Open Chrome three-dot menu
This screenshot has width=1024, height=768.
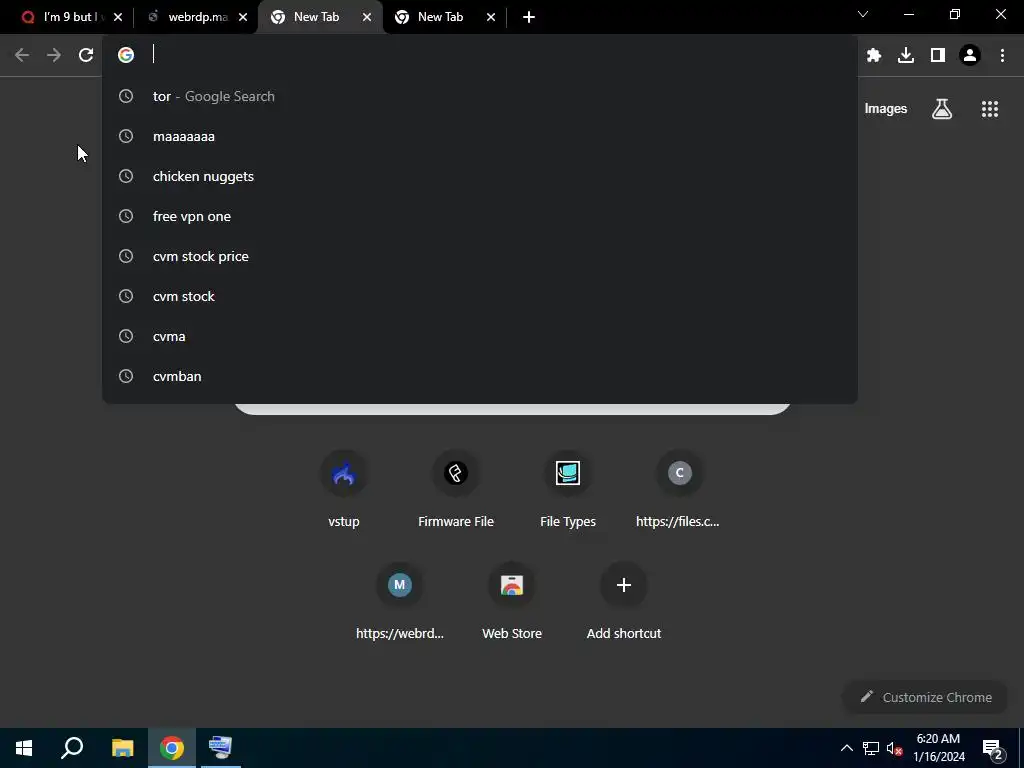(x=1002, y=56)
